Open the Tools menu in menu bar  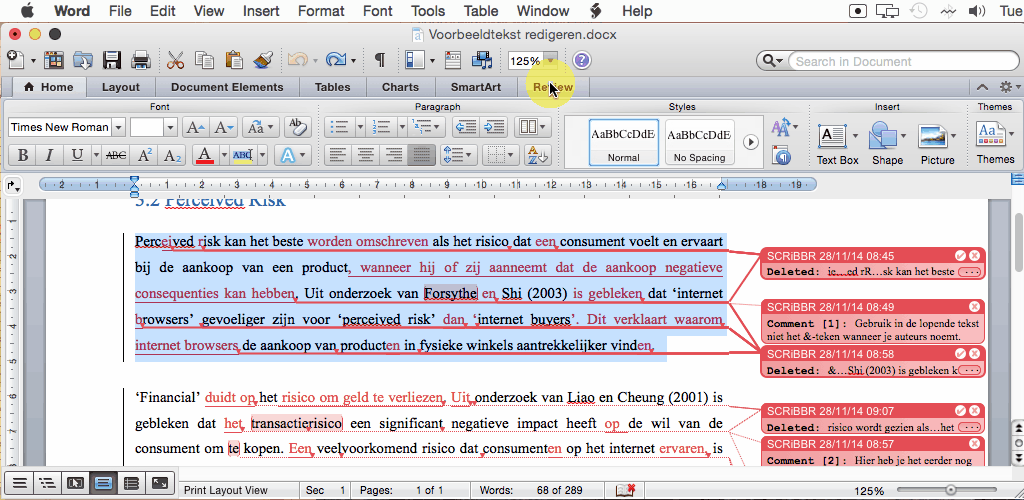coord(428,11)
